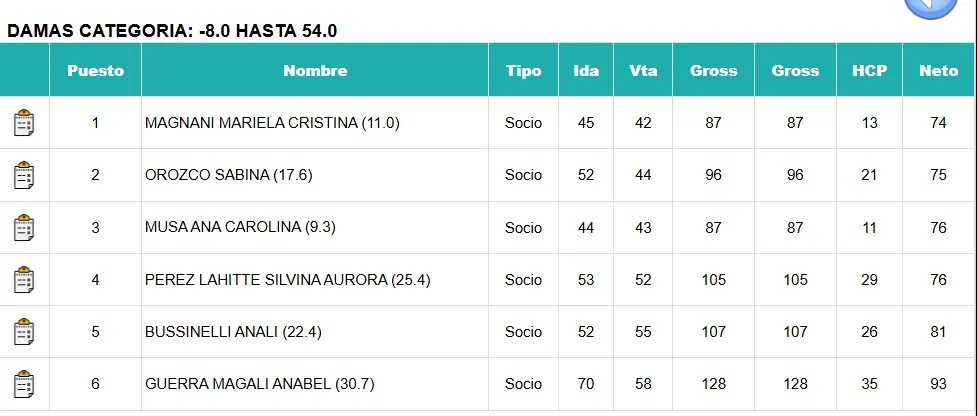Click the HCP column header

[869, 71]
